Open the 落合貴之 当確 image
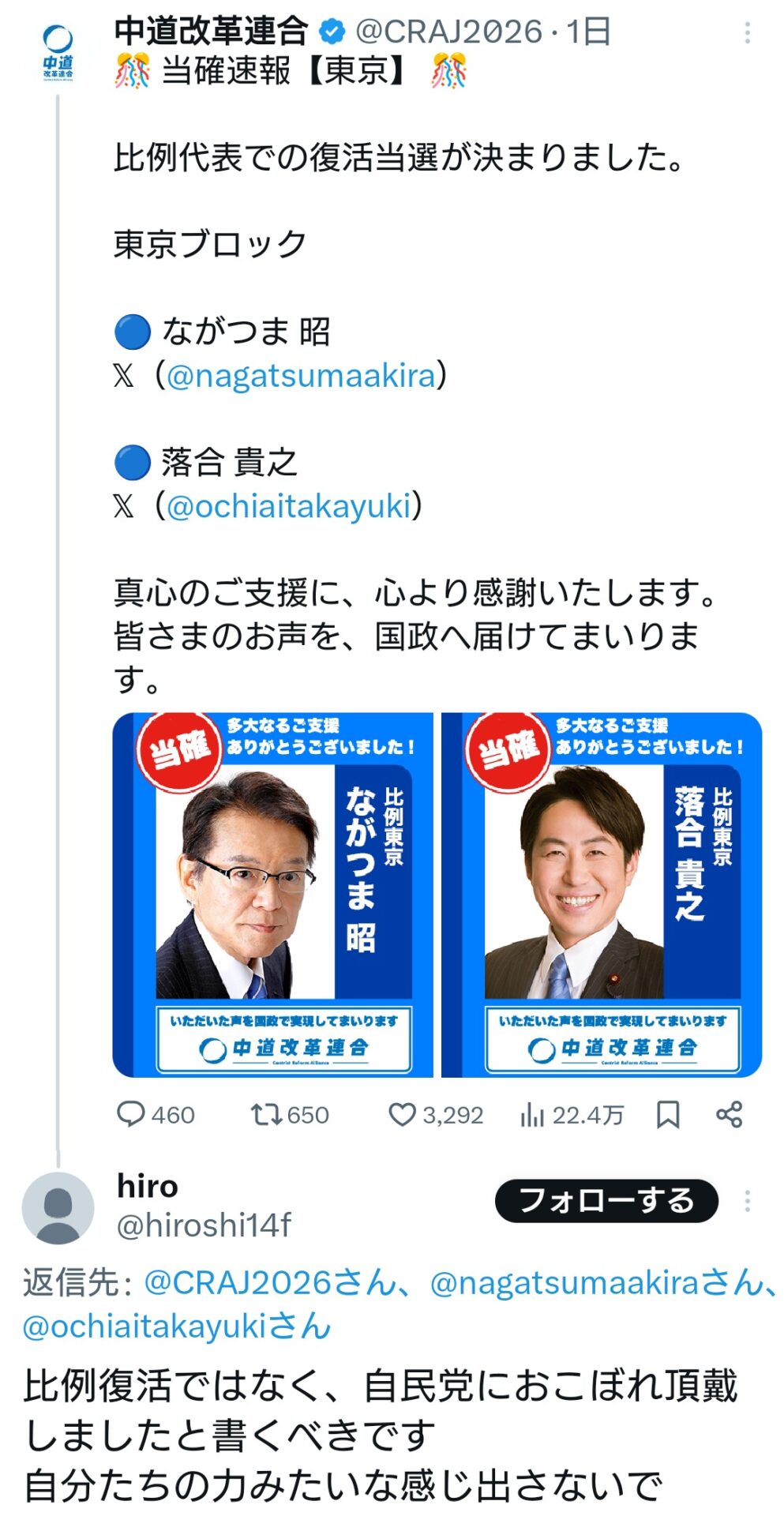Screen dimensions: 784x1516 [602, 895]
